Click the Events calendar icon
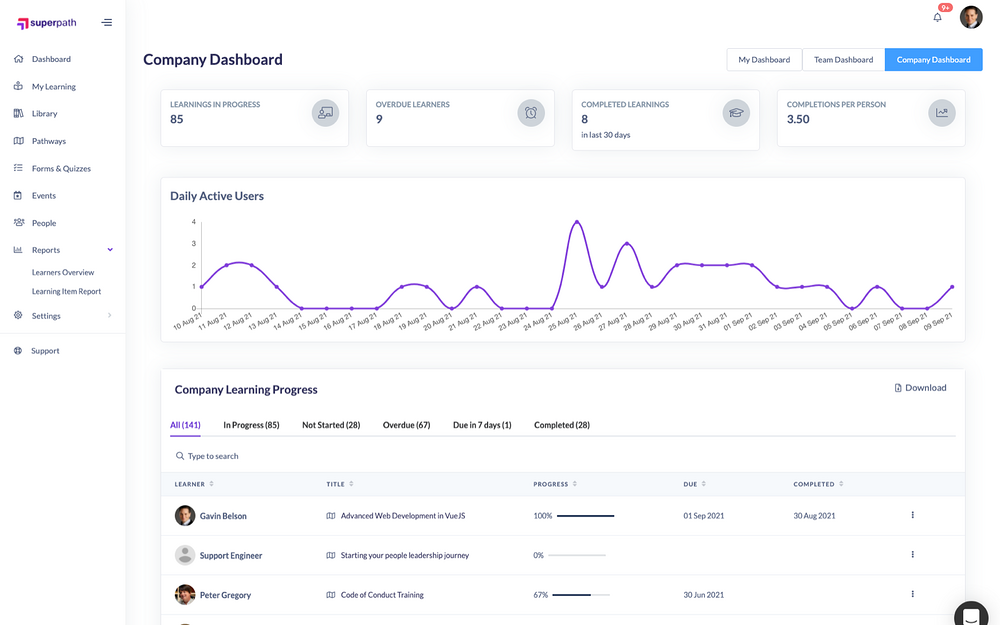Viewport: 1000px width, 625px height. (18, 195)
